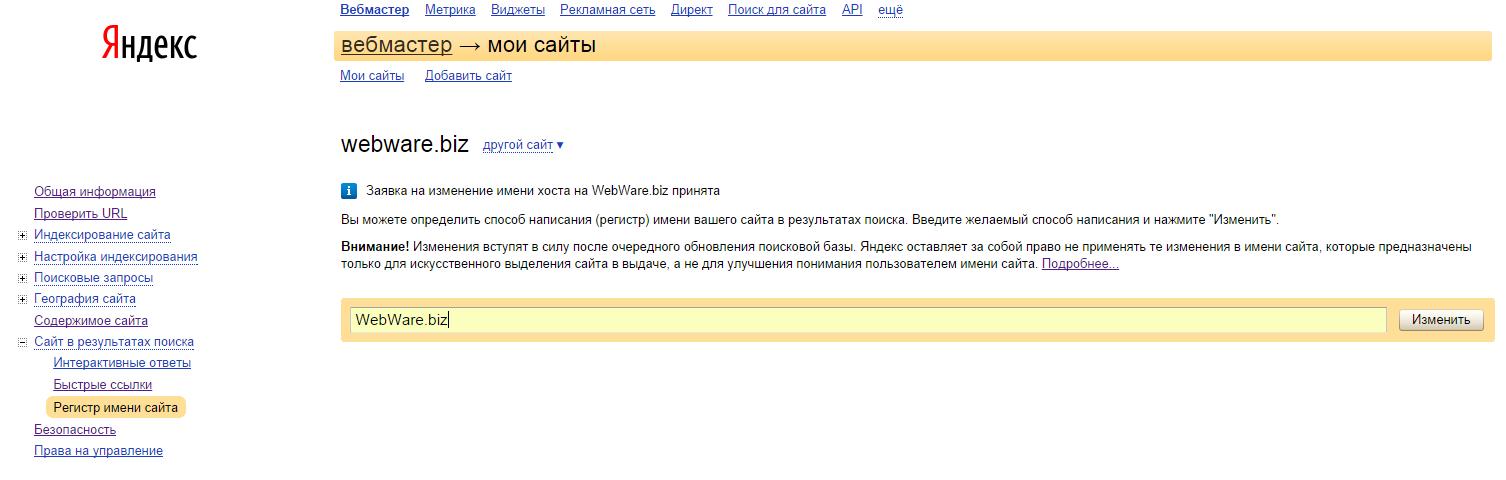
Task: Expand the Индексирование сайта tree node
Action: pos(23,235)
